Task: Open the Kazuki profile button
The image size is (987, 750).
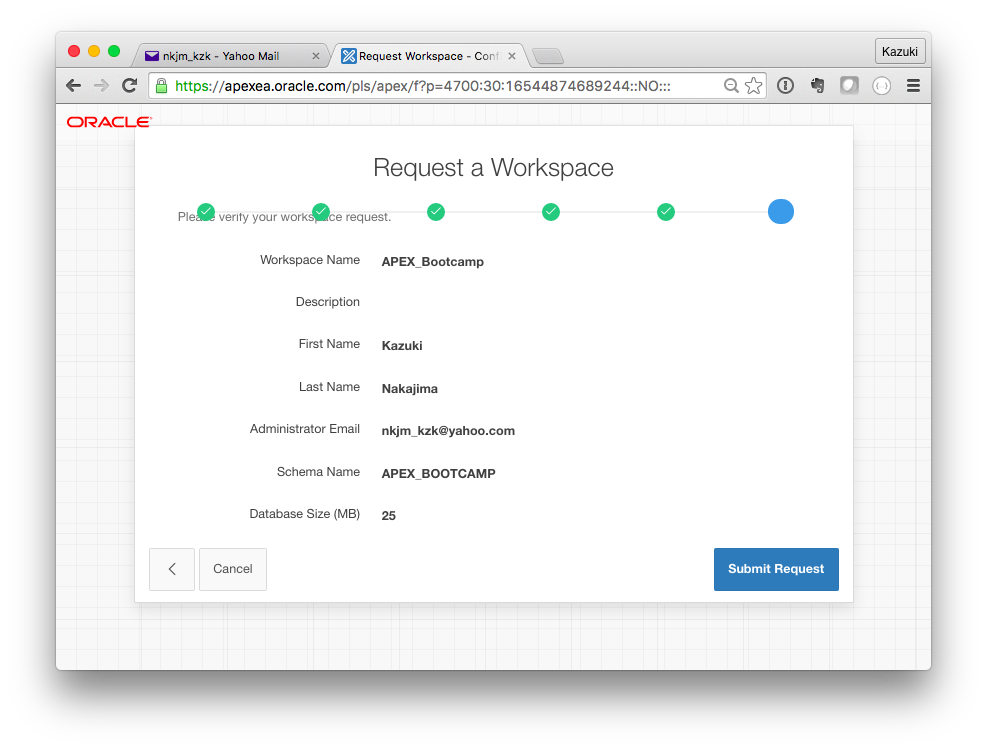Action: pyautogui.click(x=900, y=52)
